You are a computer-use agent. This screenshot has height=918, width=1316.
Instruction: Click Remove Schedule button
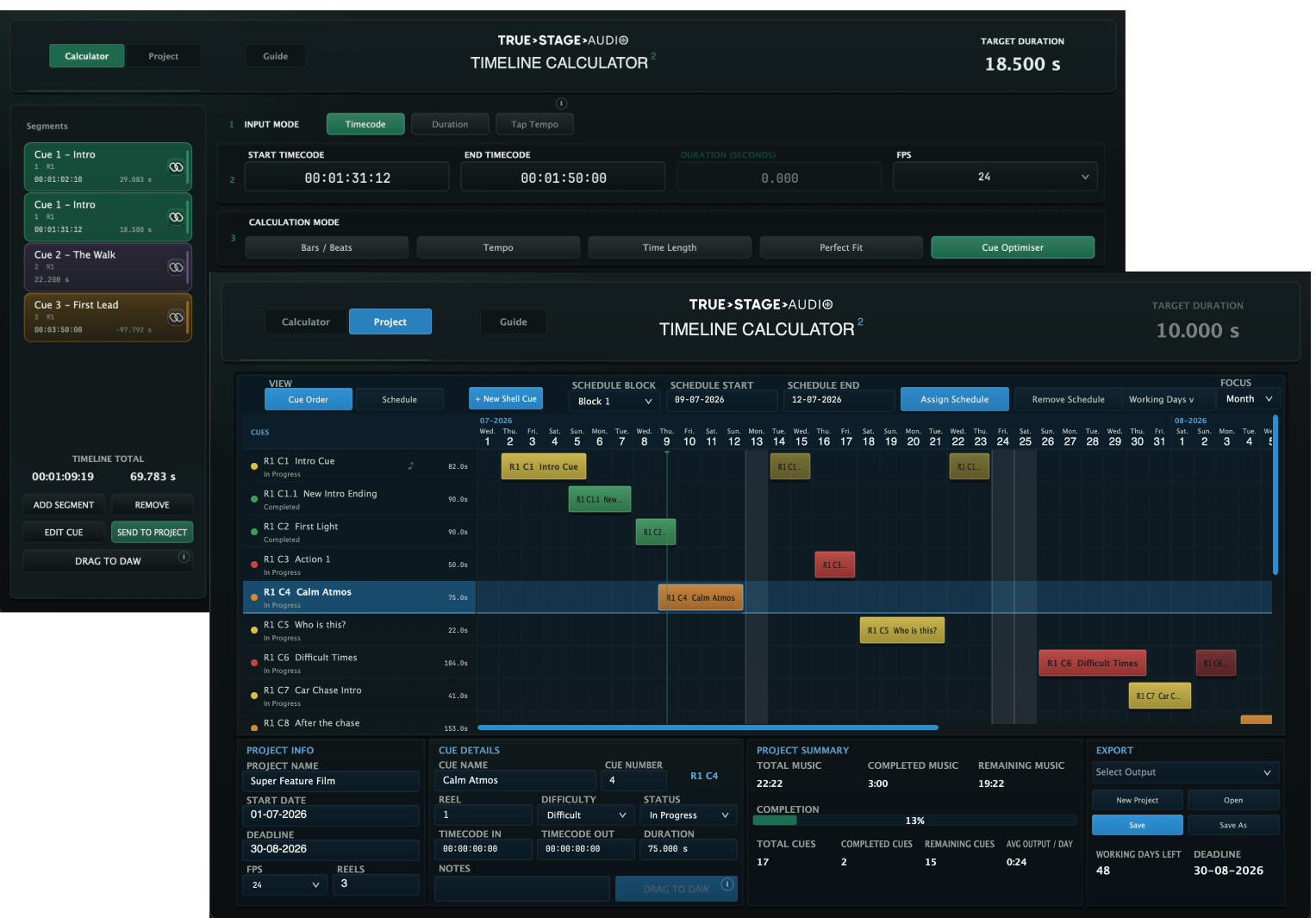coord(1069,399)
